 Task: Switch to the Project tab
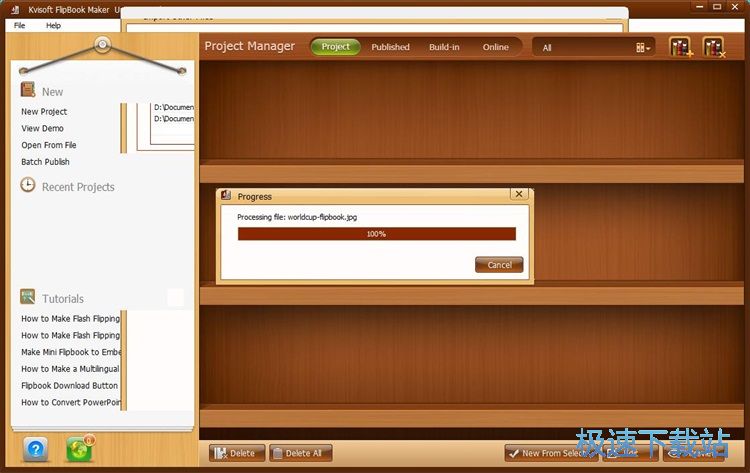point(335,47)
